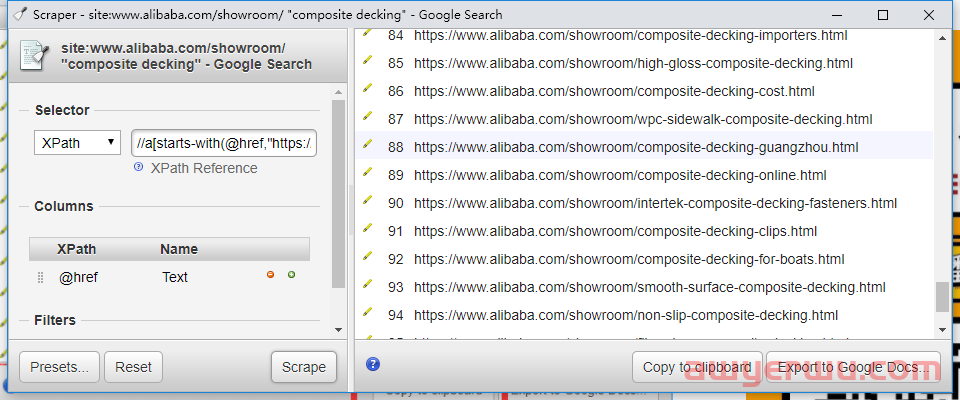The image size is (960, 400).
Task: Click the XPath column header
Action: 77,249
